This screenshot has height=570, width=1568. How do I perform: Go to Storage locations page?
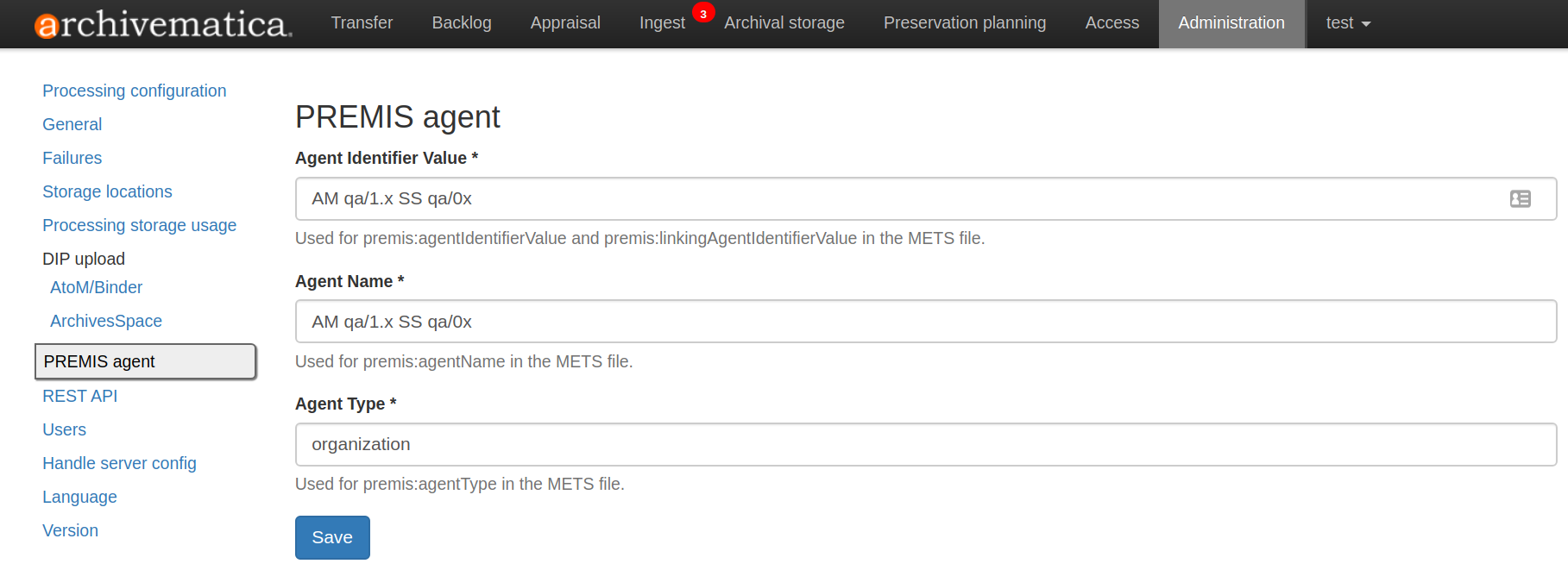(x=107, y=191)
